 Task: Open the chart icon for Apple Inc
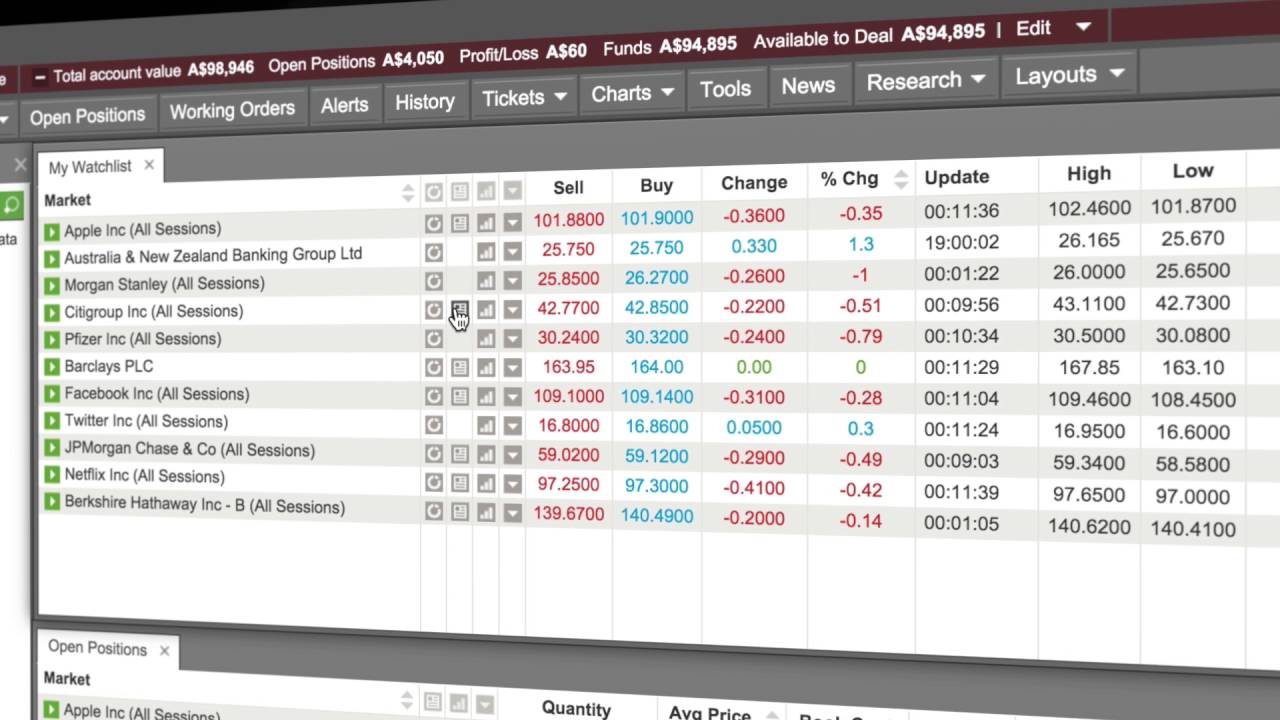click(x=486, y=223)
